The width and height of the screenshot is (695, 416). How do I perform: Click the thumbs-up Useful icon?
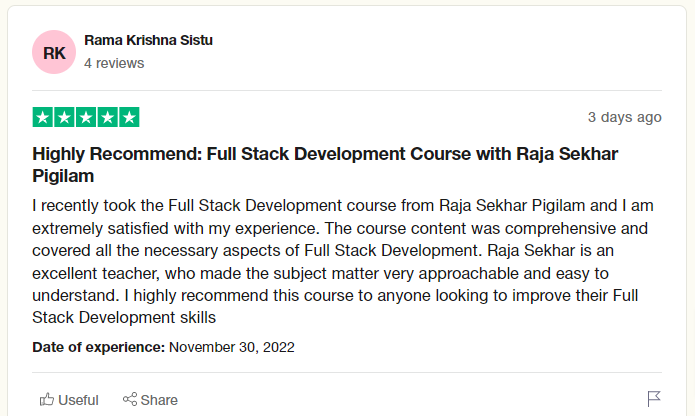coord(47,400)
